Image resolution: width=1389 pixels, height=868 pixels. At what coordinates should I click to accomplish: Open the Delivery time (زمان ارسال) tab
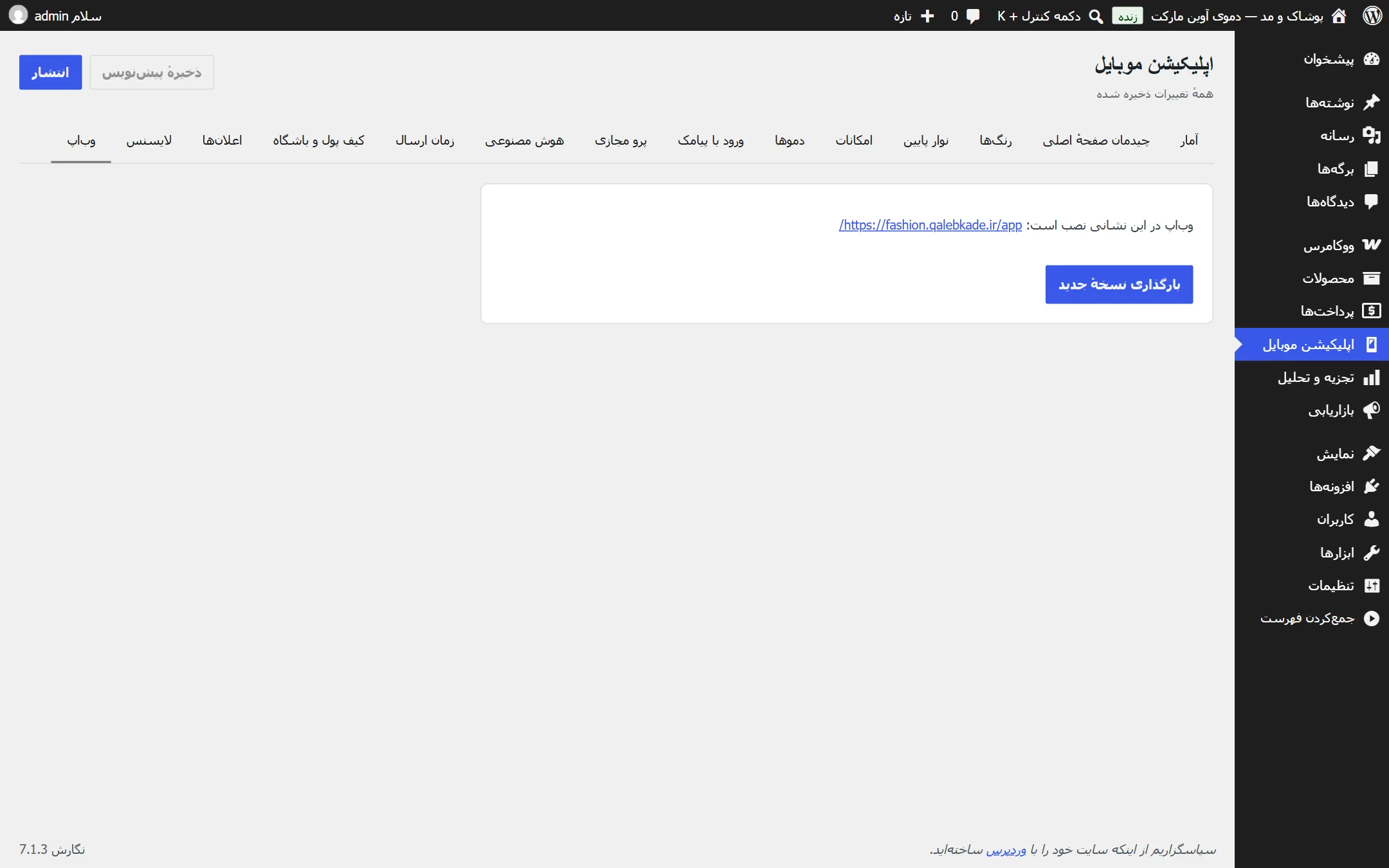click(425, 140)
